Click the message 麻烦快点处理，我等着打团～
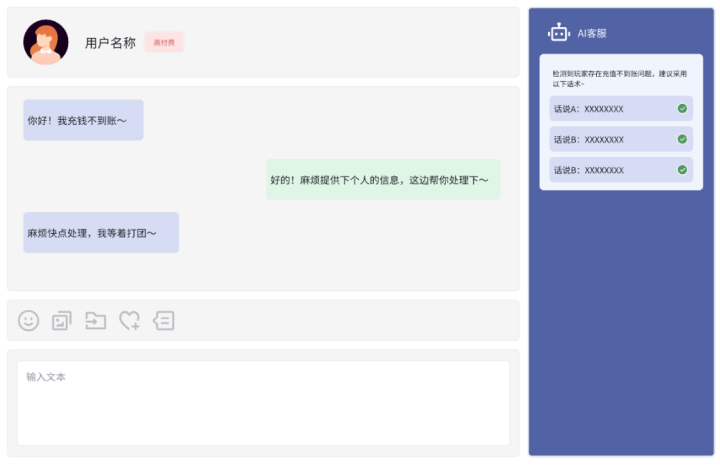The width and height of the screenshot is (720, 465). (101, 233)
